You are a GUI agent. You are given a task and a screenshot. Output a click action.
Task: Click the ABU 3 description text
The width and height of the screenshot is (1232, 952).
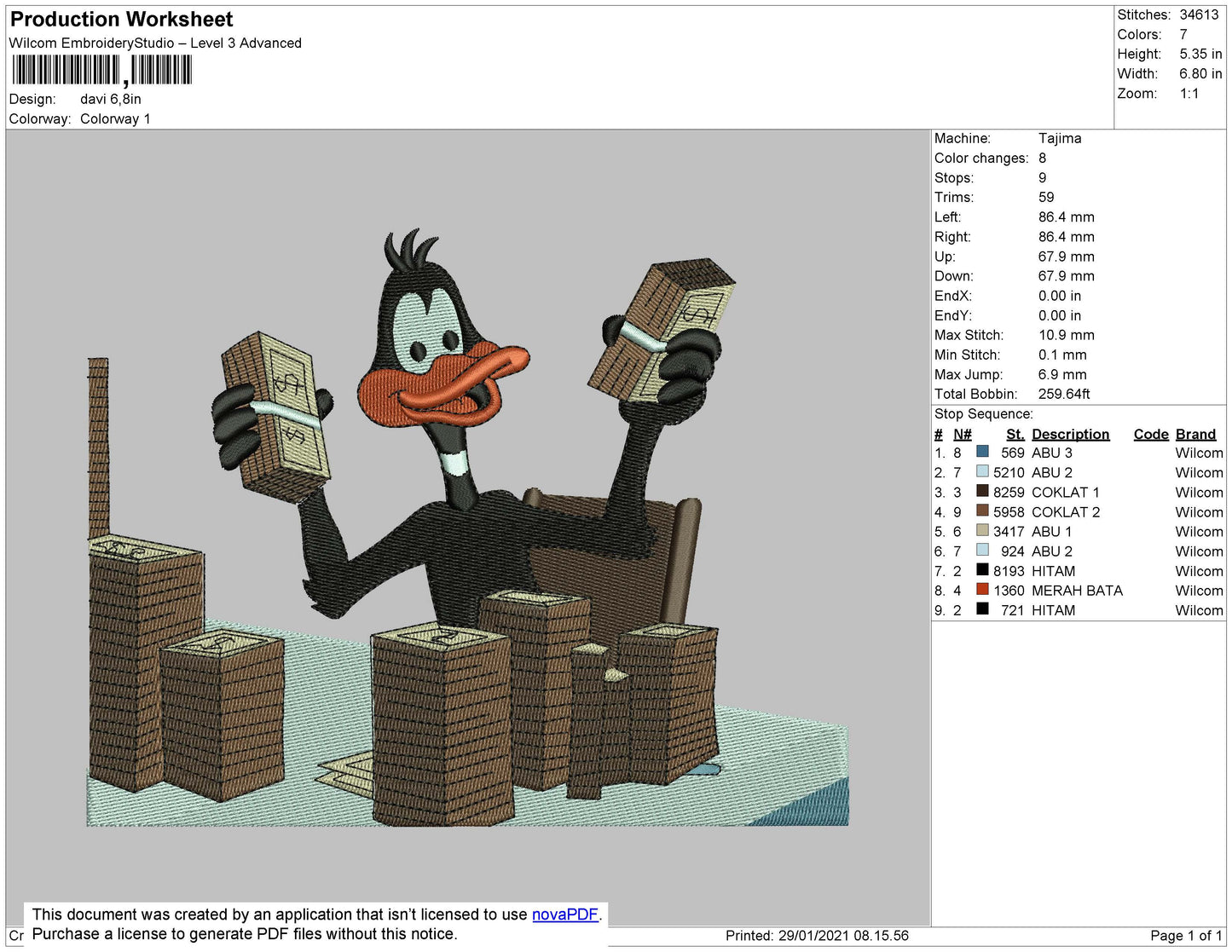(x=1052, y=453)
